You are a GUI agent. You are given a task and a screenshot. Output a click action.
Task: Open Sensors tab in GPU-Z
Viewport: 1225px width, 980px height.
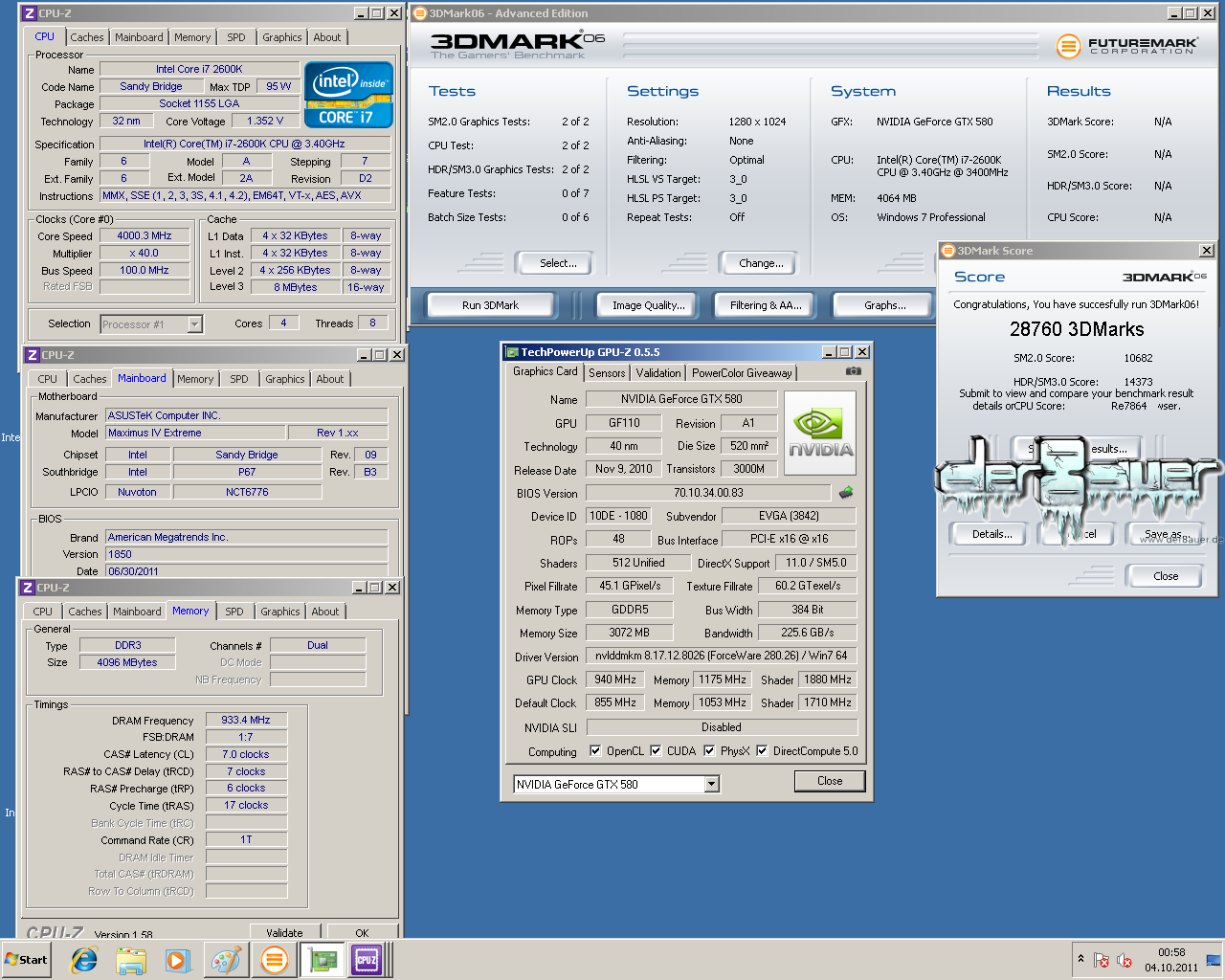tap(607, 373)
